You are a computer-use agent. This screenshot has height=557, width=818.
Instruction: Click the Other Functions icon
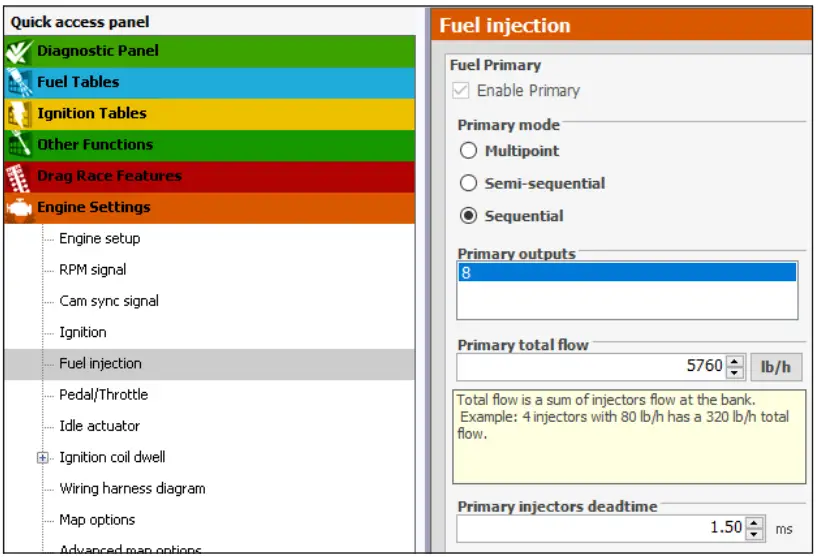pyautogui.click(x=19, y=145)
